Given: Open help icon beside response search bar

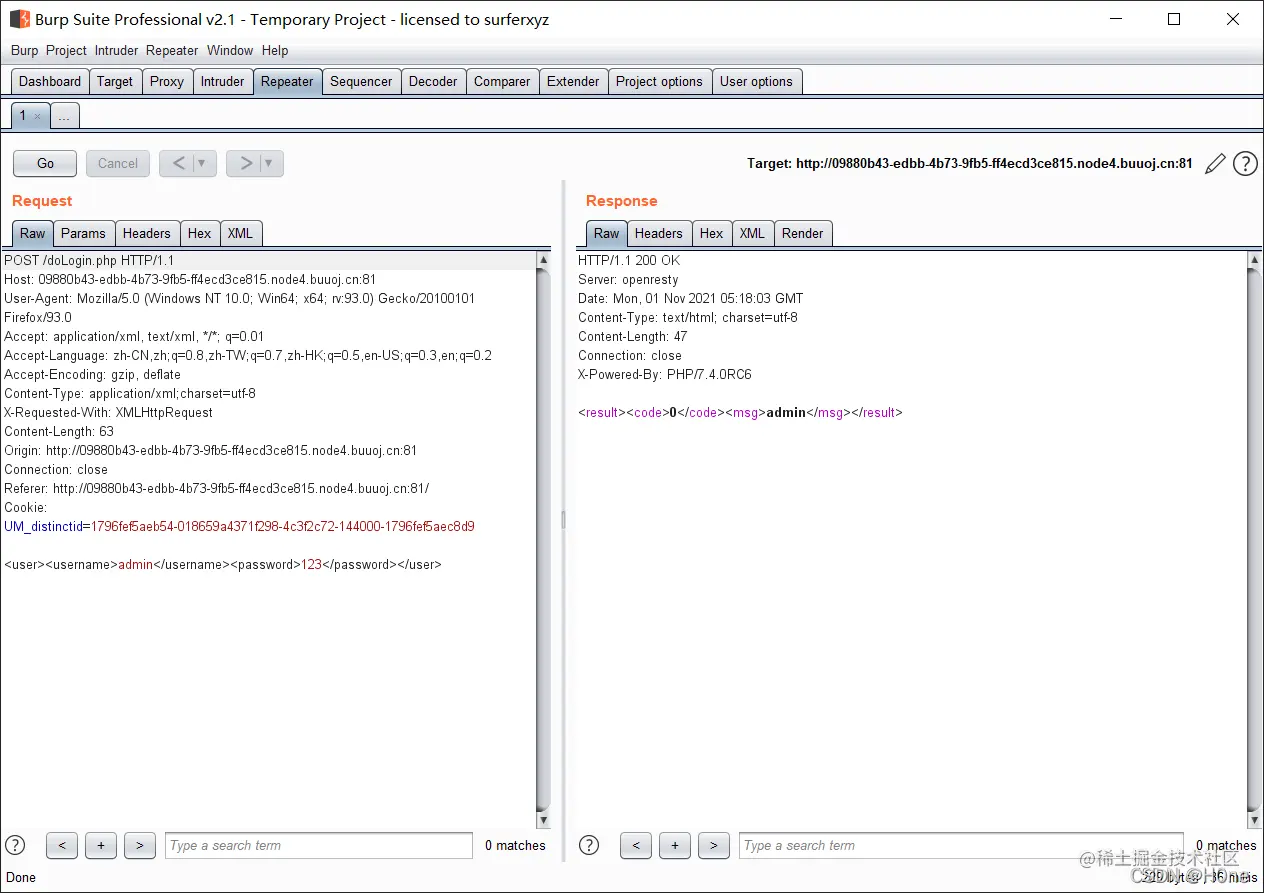Looking at the screenshot, I should pos(589,845).
